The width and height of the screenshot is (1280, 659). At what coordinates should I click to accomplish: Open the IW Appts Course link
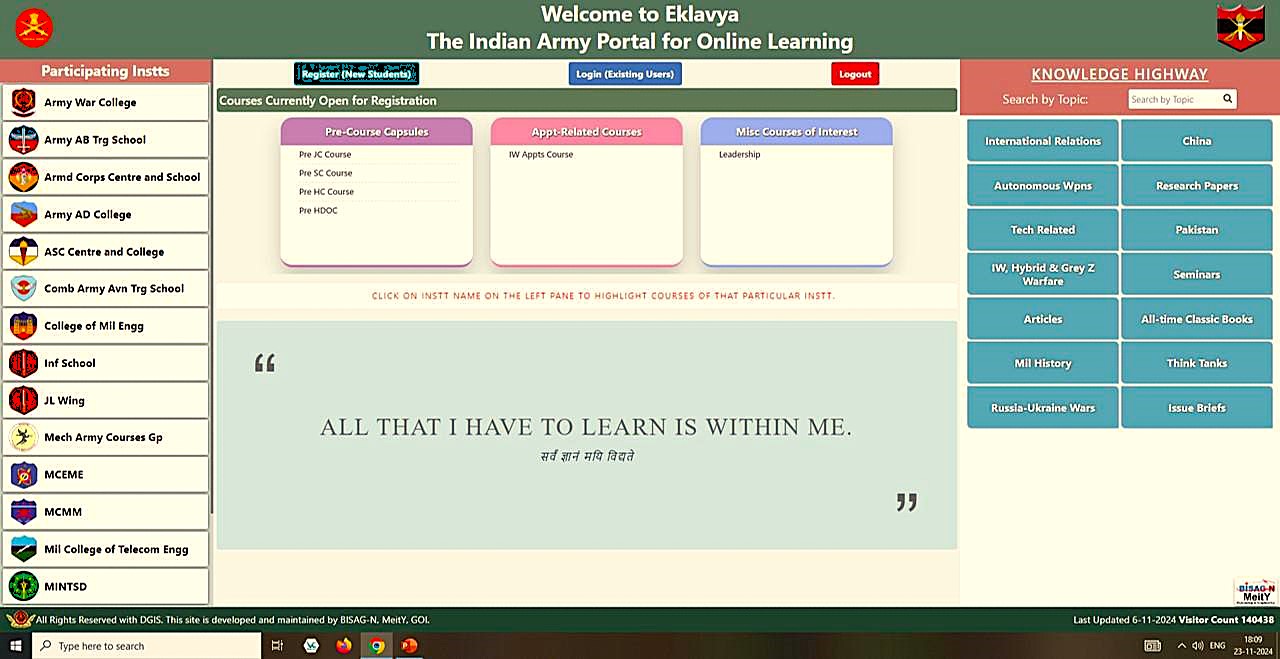coord(541,155)
